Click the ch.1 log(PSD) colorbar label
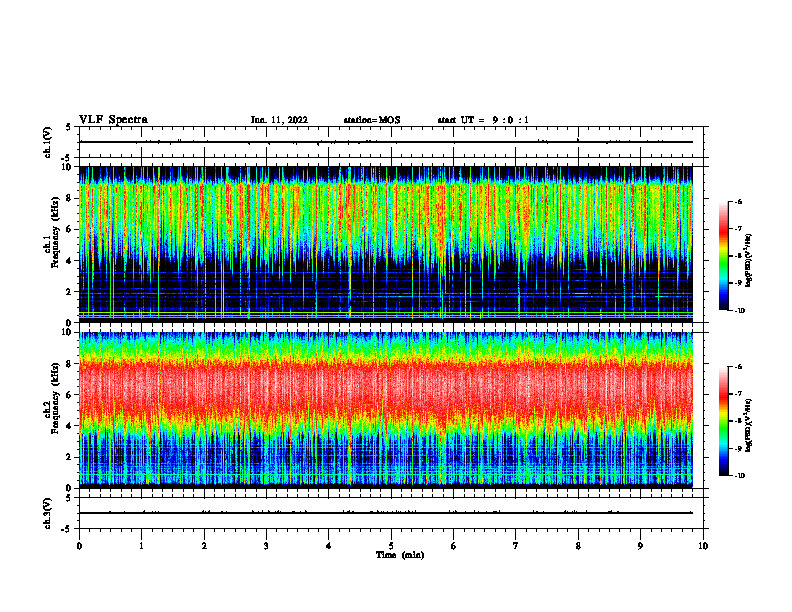This screenshot has width=792, height=612. click(749, 261)
